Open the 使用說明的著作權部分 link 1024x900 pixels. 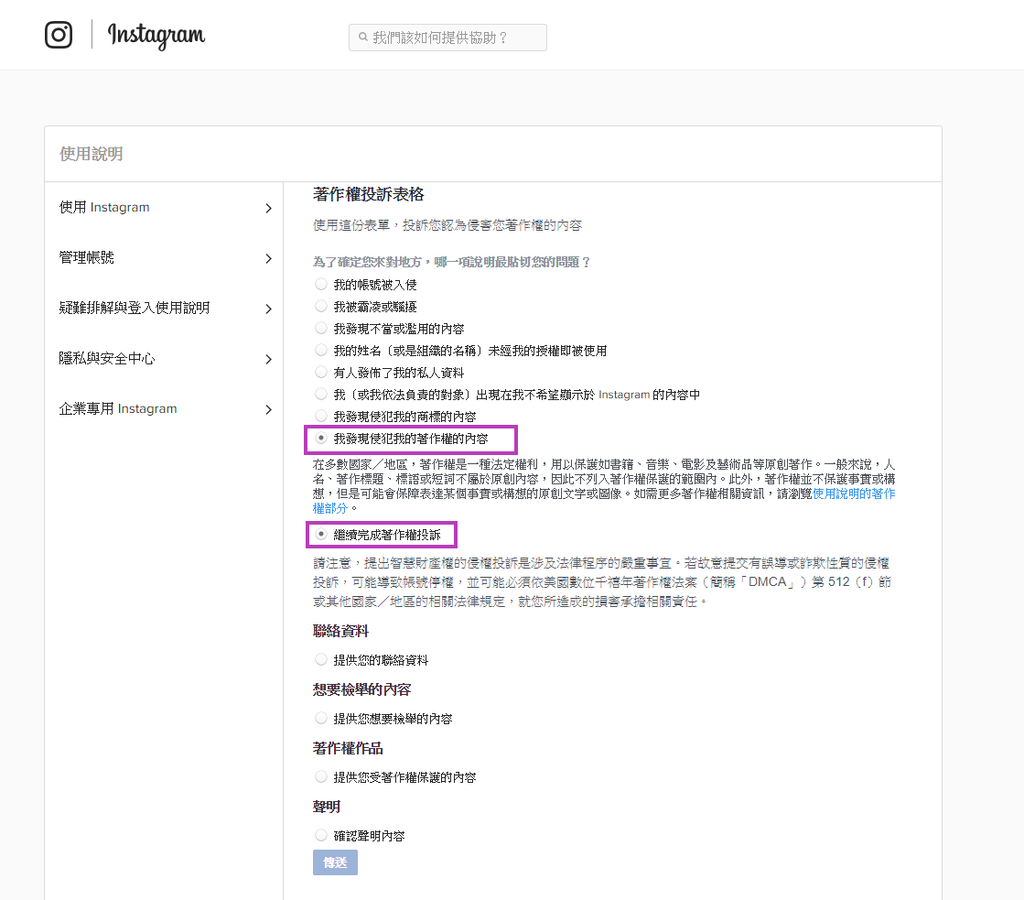[854, 494]
